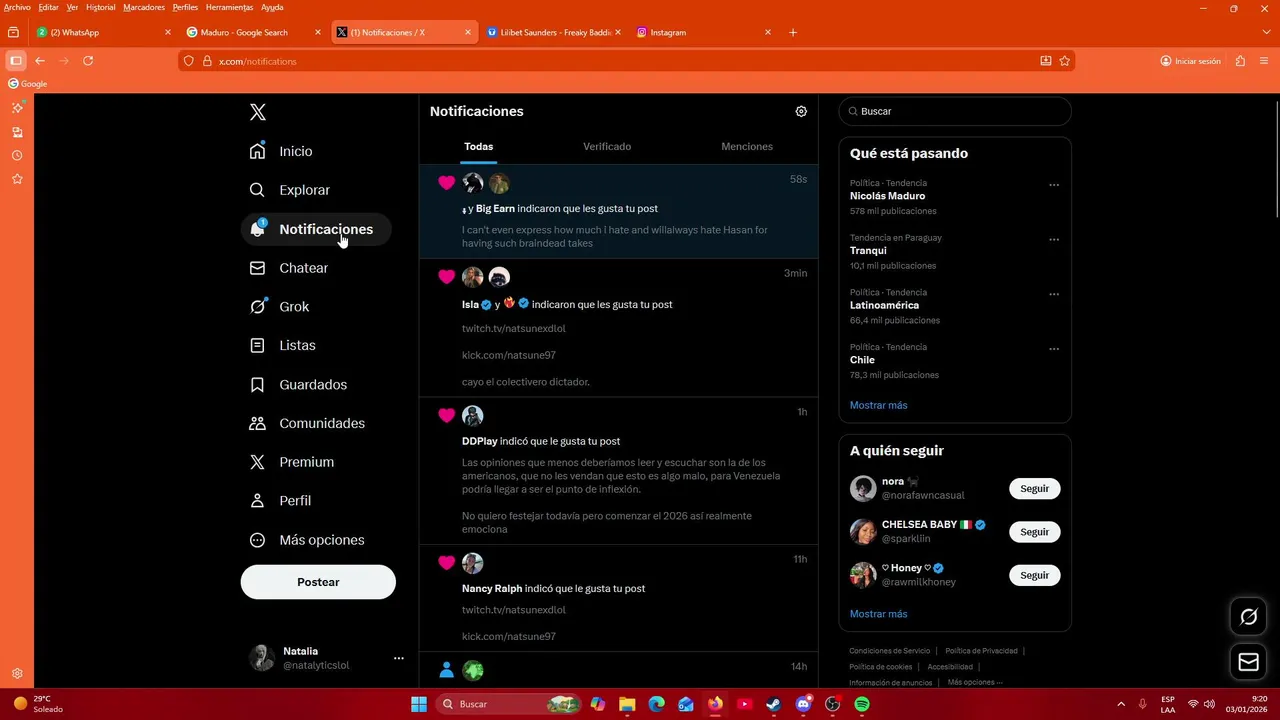Open AI chatbot sparkle icon in sidebar
Screen dimensions: 1280x720
coord(17,108)
